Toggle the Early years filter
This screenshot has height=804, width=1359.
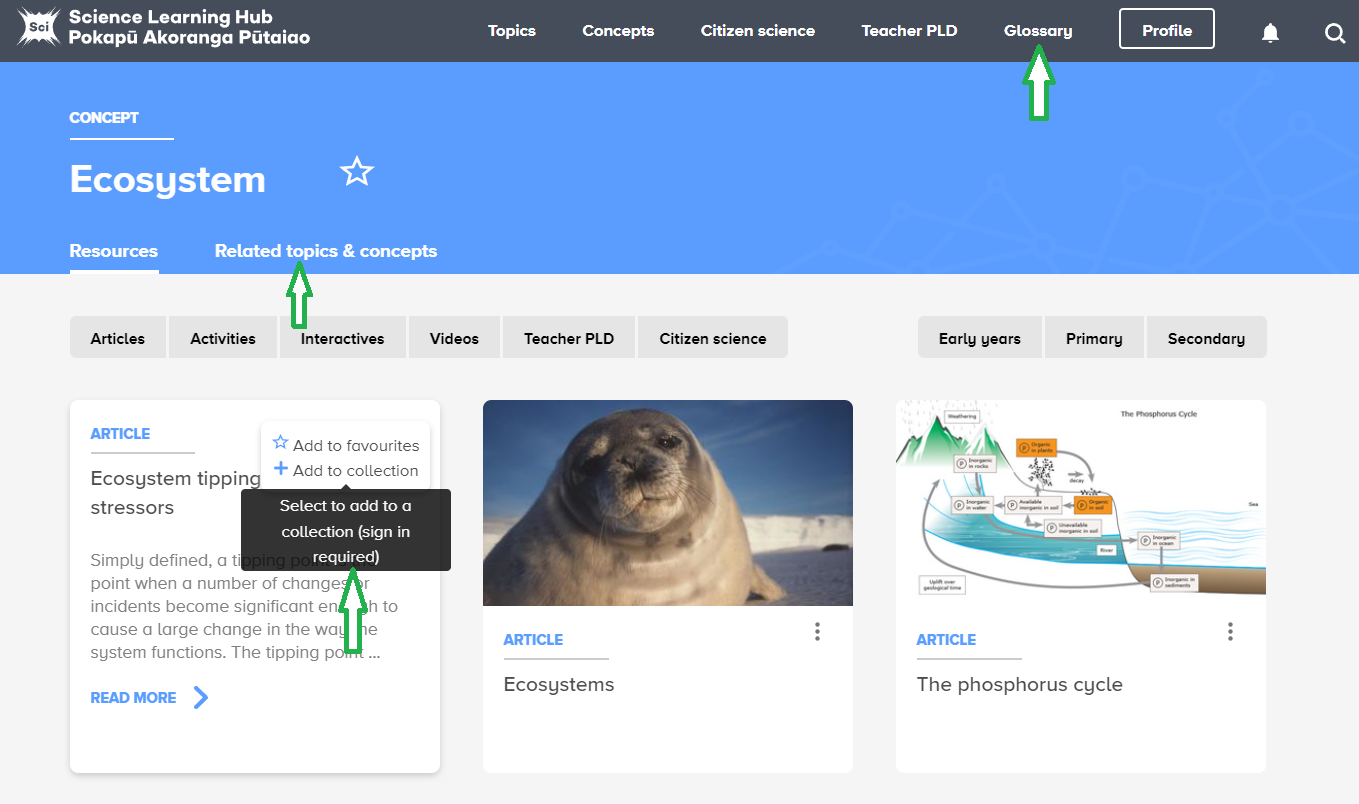pos(980,337)
